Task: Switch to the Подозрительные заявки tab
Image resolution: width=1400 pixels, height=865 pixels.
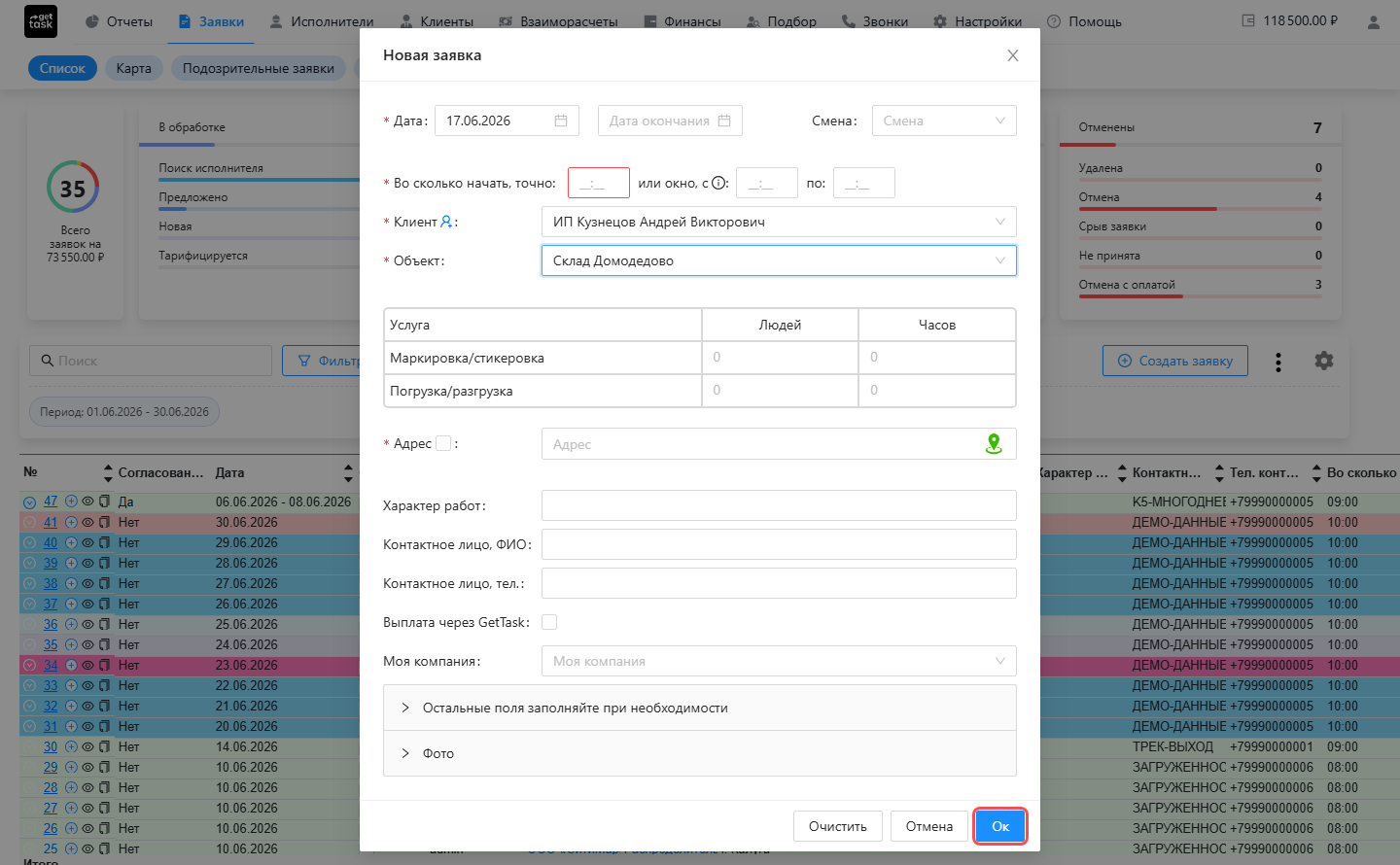Action: coord(259,68)
